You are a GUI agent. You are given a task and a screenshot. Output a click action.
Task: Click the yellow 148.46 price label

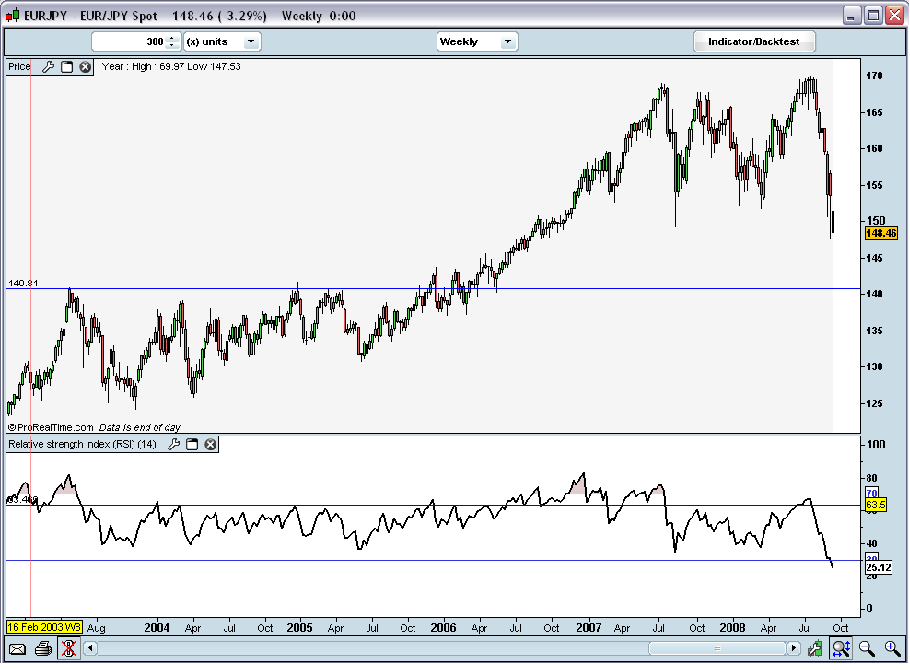881,233
